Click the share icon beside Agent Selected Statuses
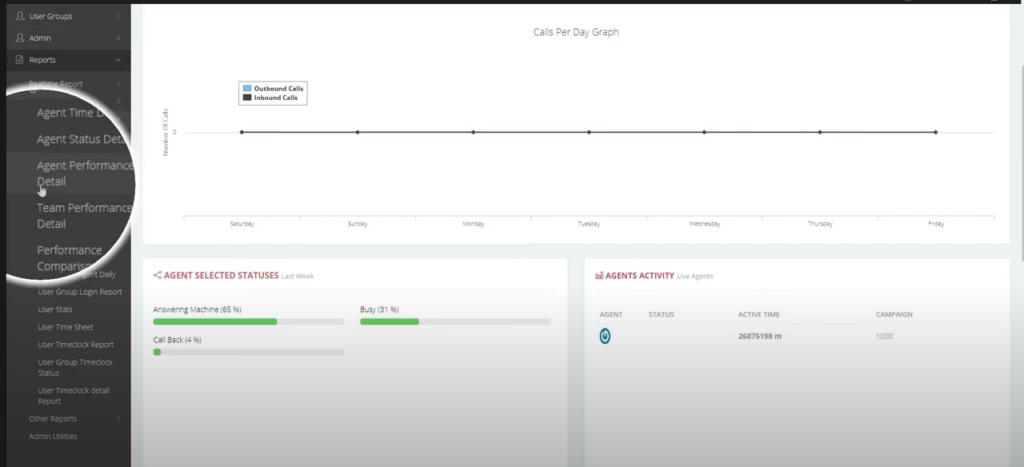Image resolution: width=1024 pixels, height=467 pixels. click(x=157, y=276)
